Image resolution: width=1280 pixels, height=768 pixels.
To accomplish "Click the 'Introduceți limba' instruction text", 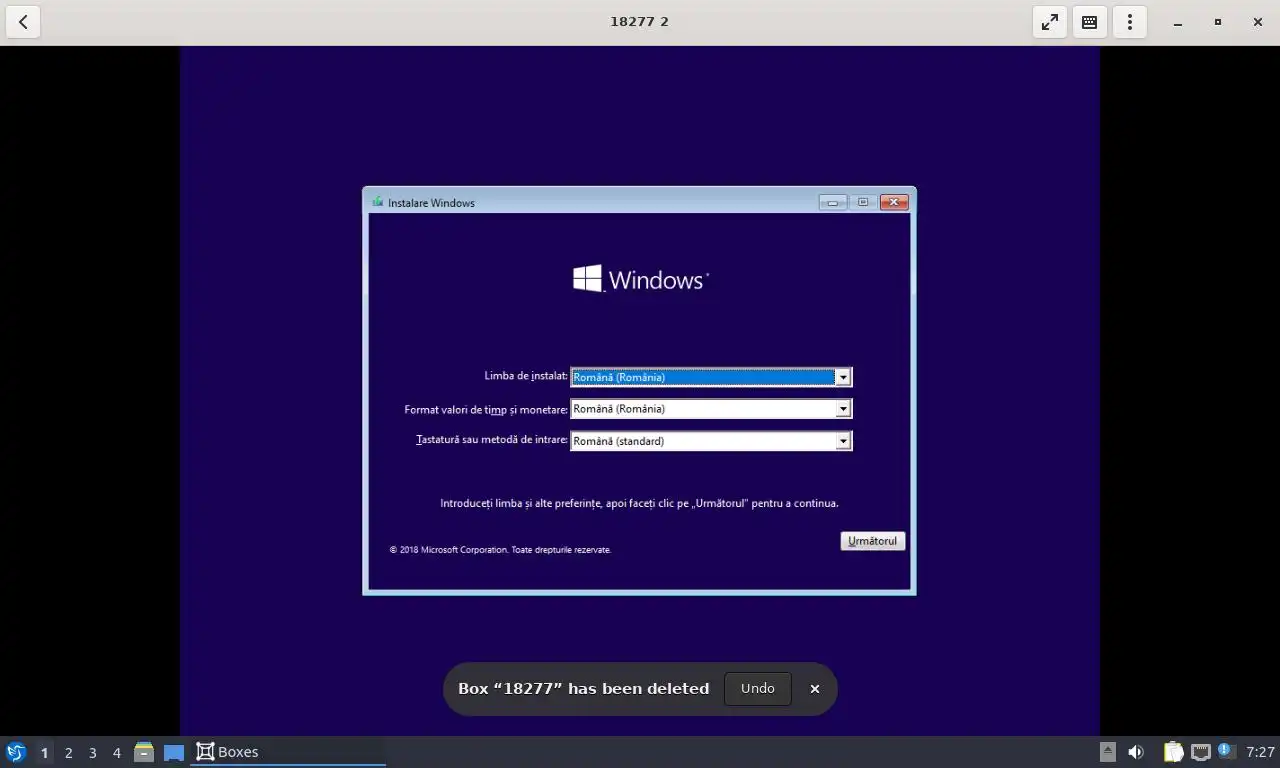I will 639,503.
